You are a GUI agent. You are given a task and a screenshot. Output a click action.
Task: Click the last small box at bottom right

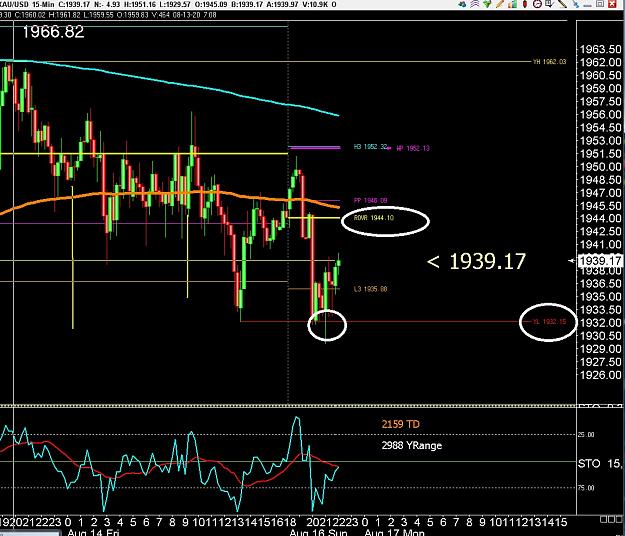tap(617, 519)
